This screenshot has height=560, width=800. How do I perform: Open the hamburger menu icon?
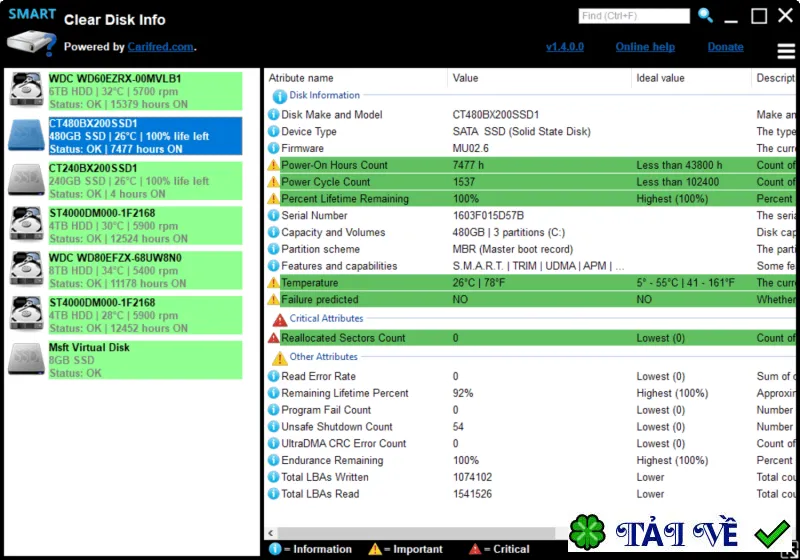pos(786,50)
